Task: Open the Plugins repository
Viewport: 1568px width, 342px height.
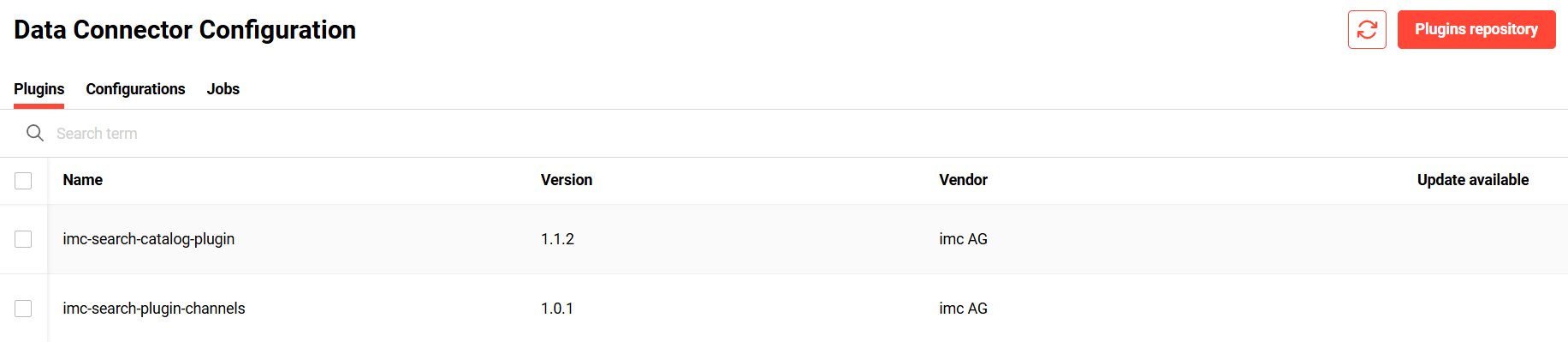Action: pos(1476,30)
